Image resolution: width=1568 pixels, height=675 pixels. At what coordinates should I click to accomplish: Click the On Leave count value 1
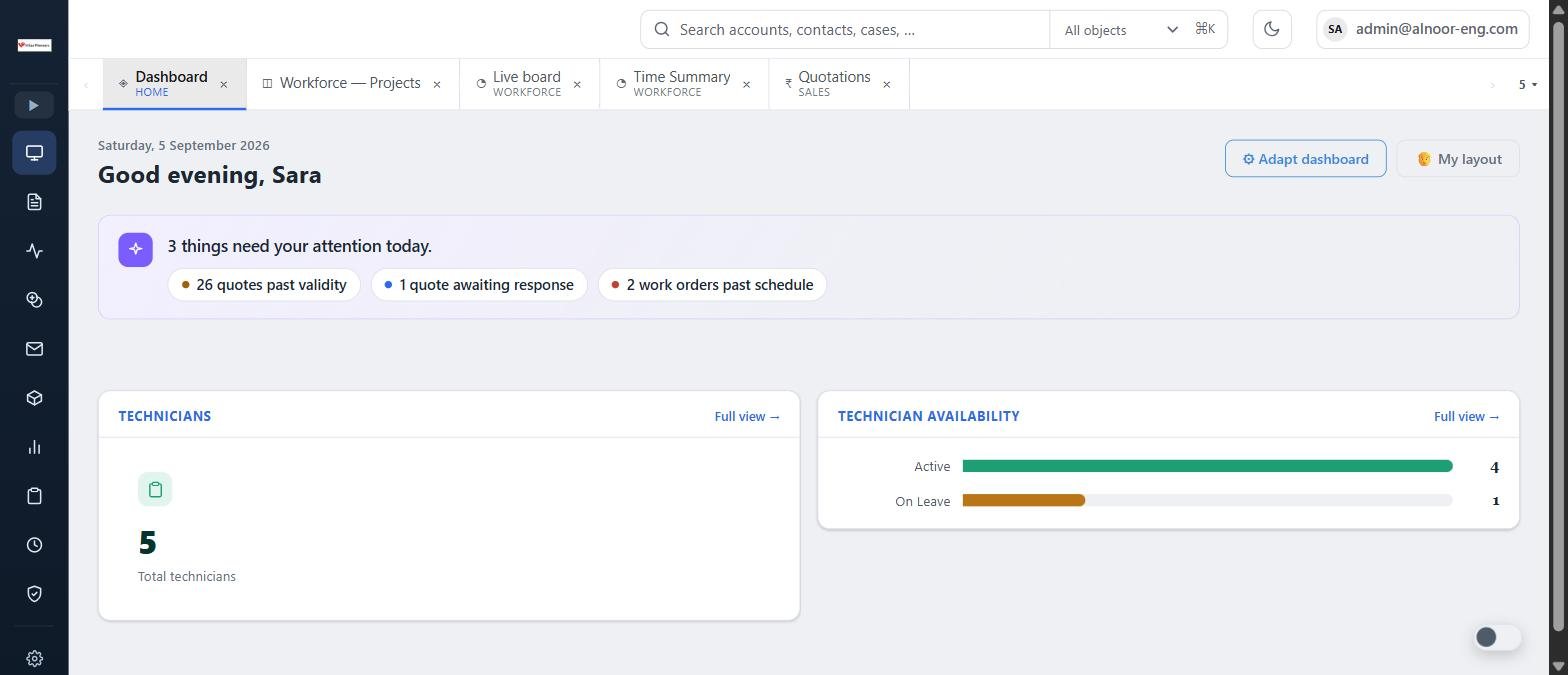point(1496,501)
